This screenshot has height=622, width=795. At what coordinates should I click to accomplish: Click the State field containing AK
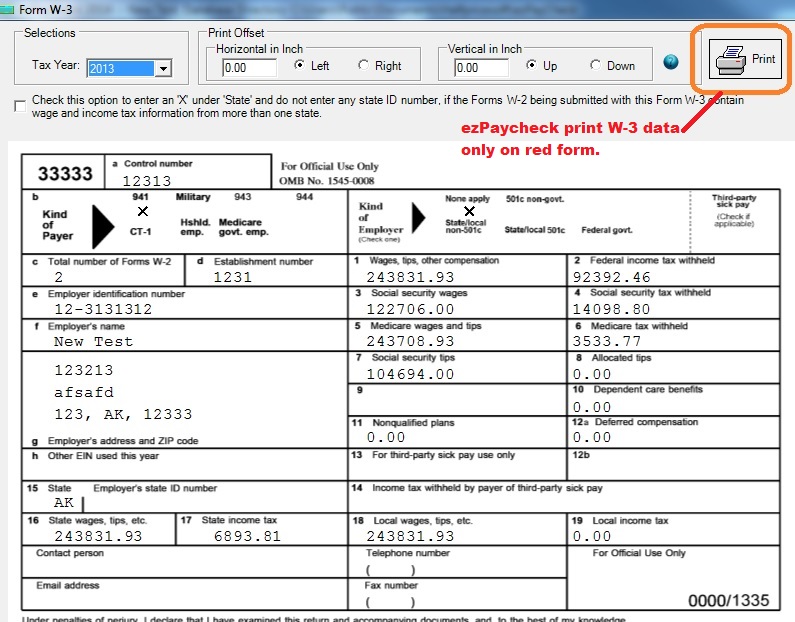(64, 503)
